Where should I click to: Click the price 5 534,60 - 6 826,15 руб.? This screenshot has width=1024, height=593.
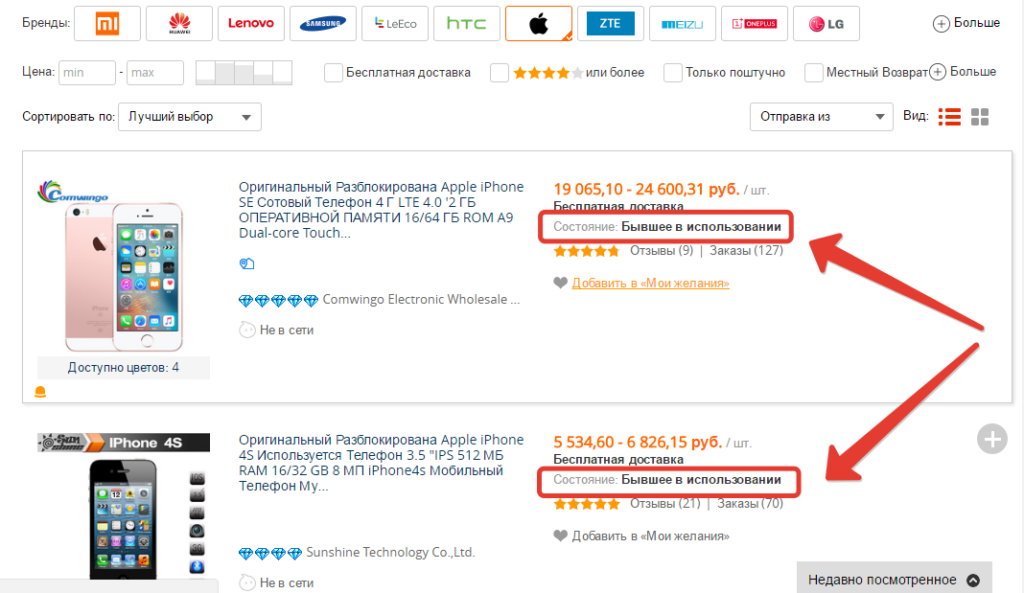click(637, 442)
